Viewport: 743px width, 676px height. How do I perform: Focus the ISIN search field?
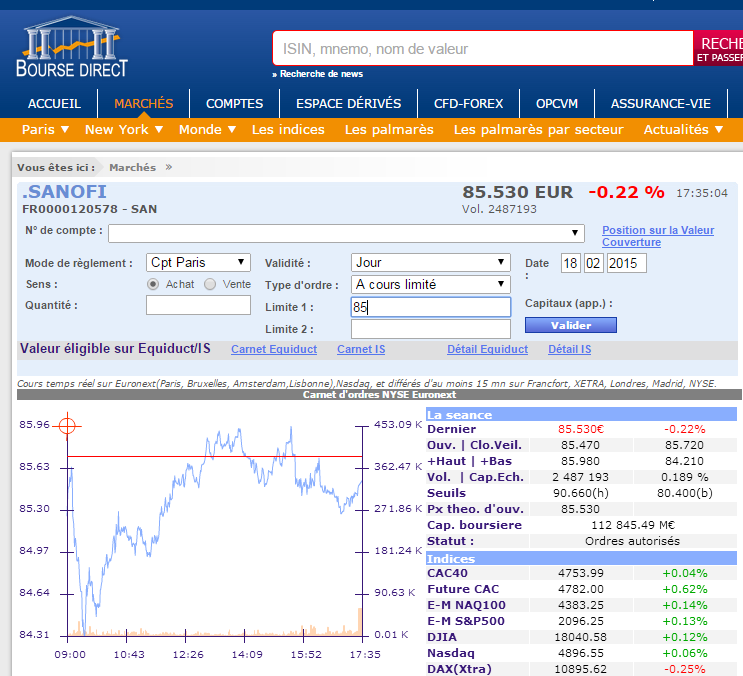(483, 48)
